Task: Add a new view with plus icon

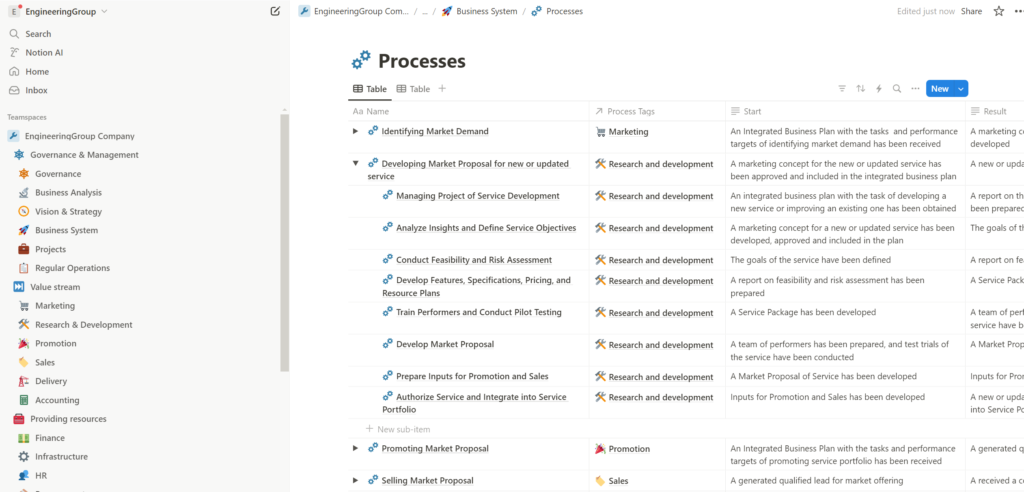Action: coord(442,89)
